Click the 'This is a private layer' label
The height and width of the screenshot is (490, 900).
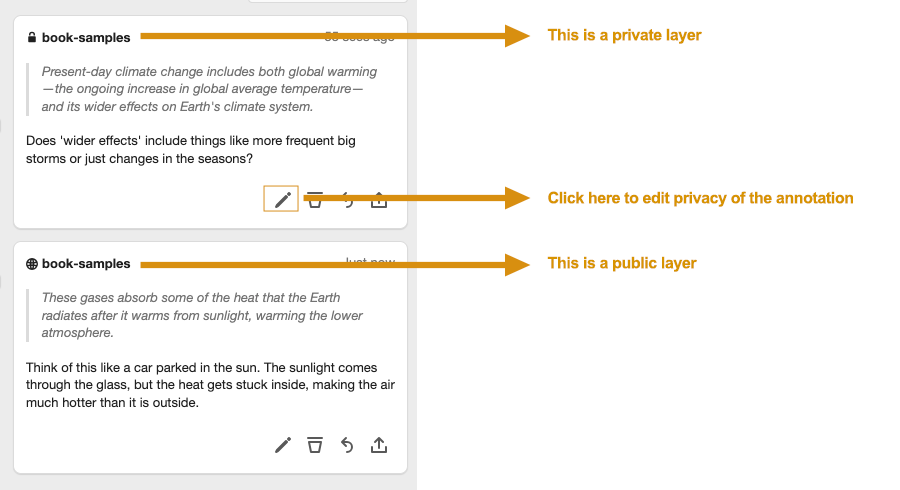click(624, 35)
